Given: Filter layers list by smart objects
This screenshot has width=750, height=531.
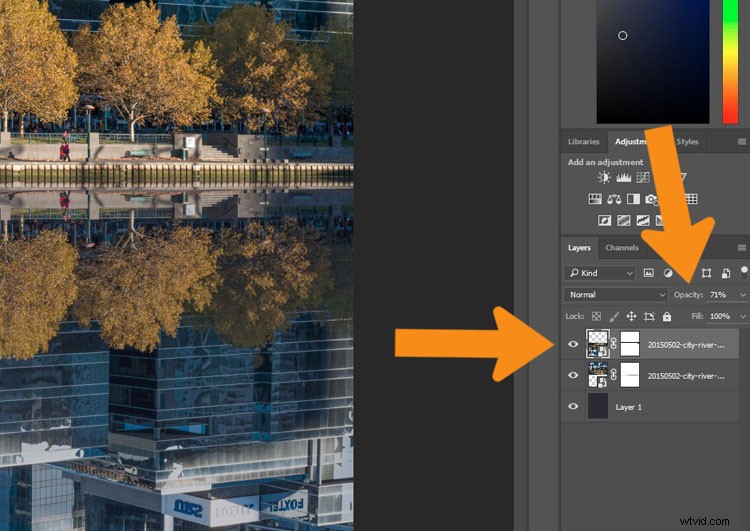Looking at the screenshot, I should click(726, 273).
